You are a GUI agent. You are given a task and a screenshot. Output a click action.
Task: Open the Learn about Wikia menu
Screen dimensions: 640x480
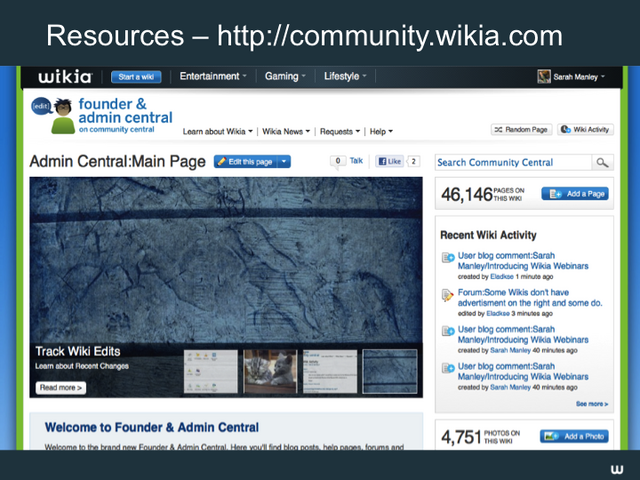pyautogui.click(x=218, y=131)
